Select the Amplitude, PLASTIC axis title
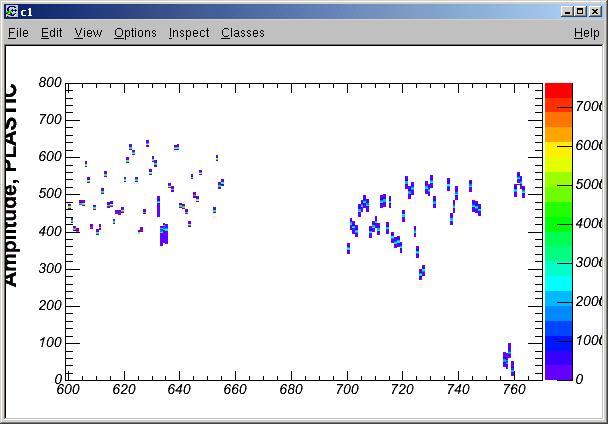Viewport: 608px width, 424px height. point(11,185)
